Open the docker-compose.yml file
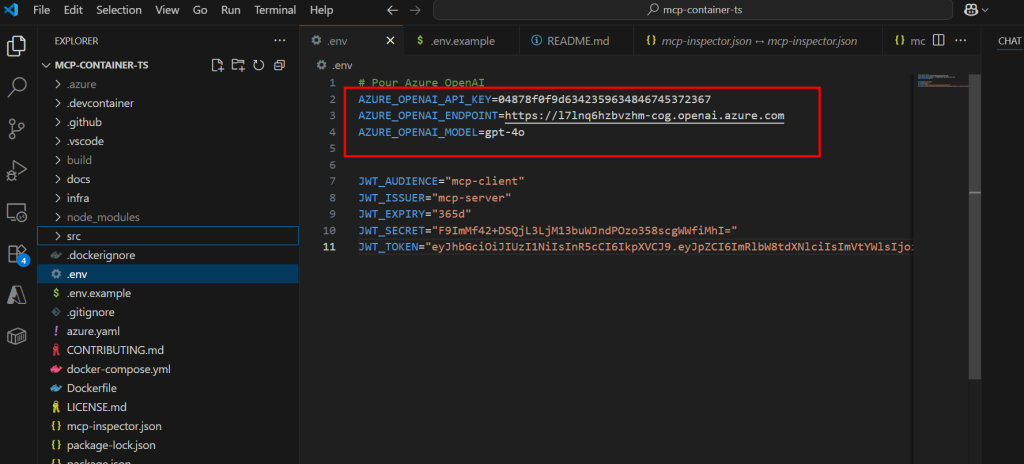 coord(168,369)
